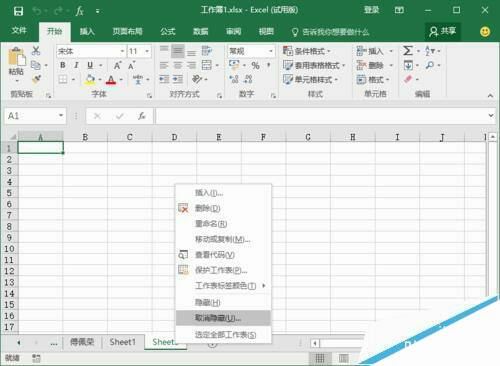This screenshot has width=500, height=366.
Task: Choose 重命名(R) from context menu
Action: 223,224
